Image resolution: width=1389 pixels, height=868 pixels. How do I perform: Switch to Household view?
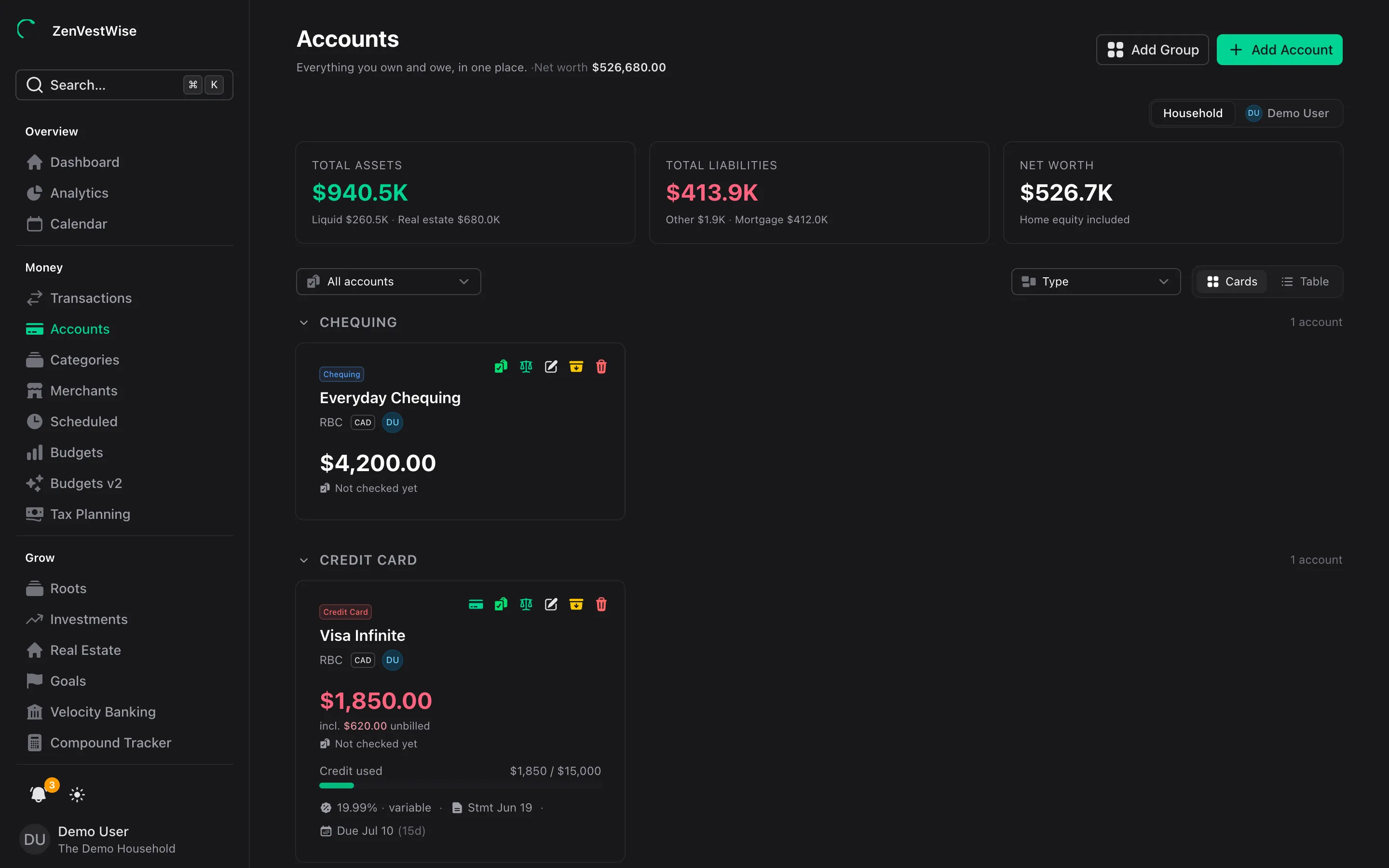(1193, 113)
